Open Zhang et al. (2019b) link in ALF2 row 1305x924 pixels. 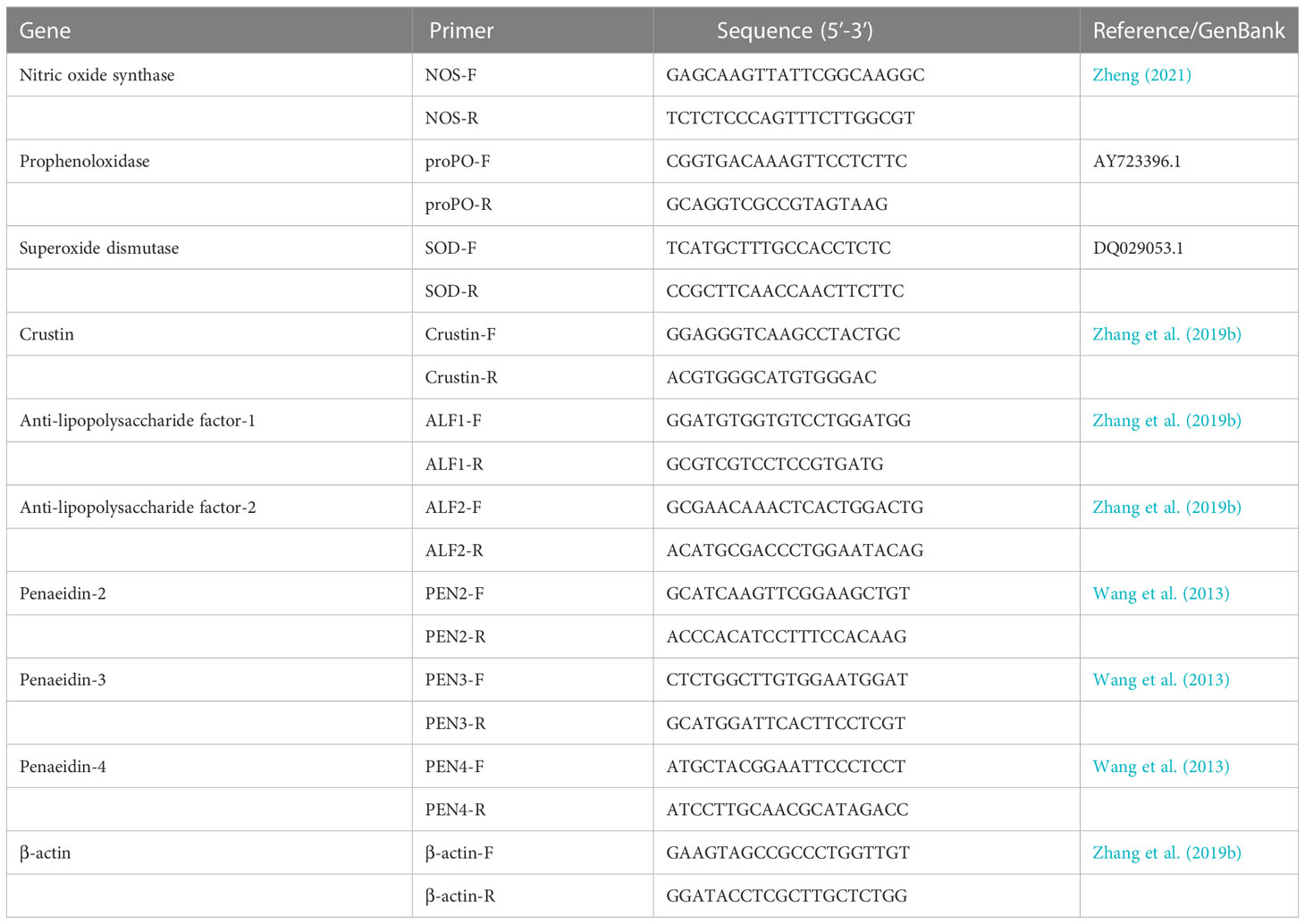pyautogui.click(x=1166, y=508)
